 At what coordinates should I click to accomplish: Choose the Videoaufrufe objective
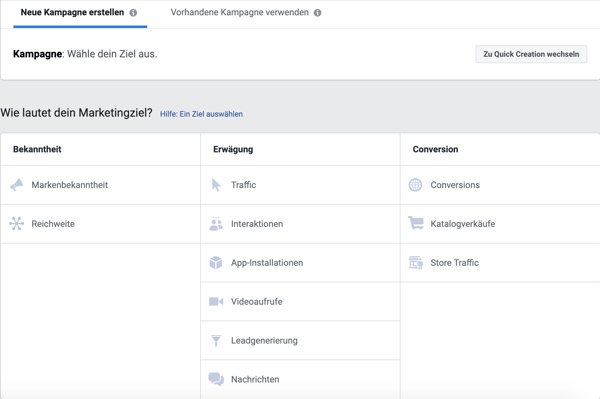click(x=300, y=302)
